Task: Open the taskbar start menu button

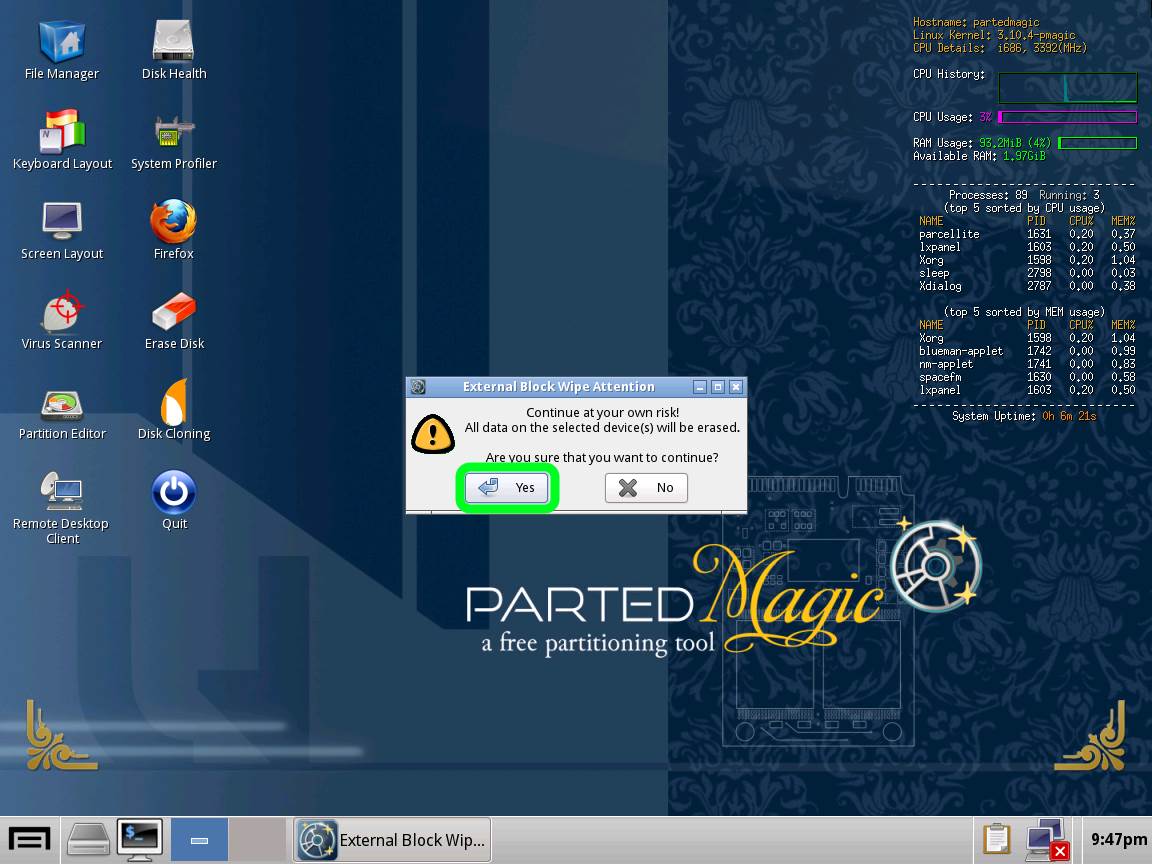Action: [29, 839]
